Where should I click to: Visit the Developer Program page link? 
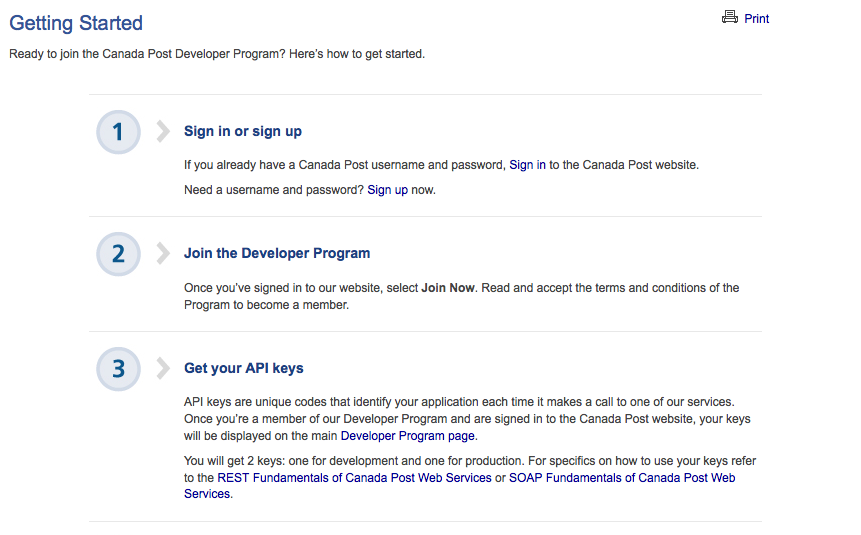point(407,436)
